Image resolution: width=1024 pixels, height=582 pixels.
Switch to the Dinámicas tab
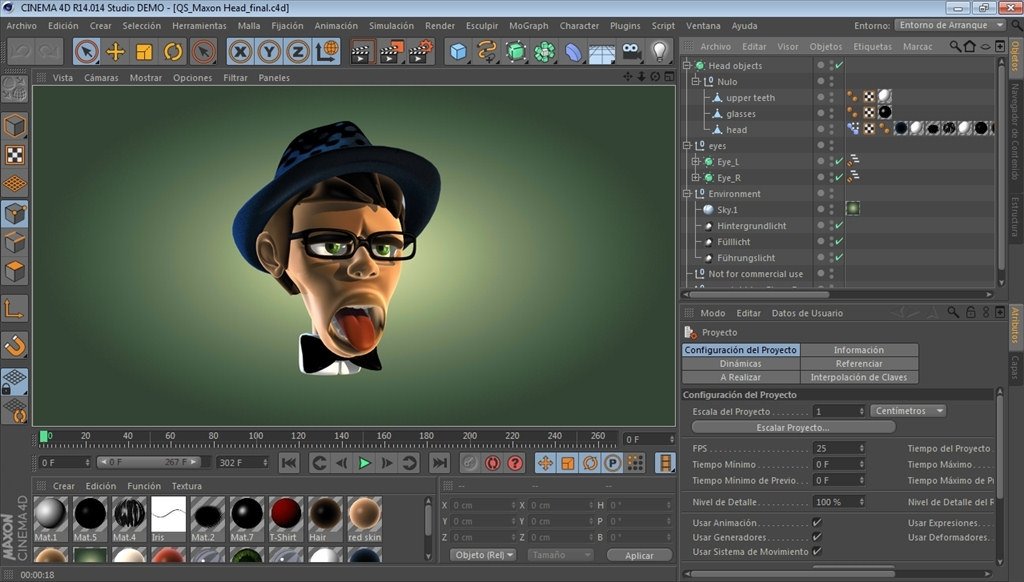pos(740,364)
